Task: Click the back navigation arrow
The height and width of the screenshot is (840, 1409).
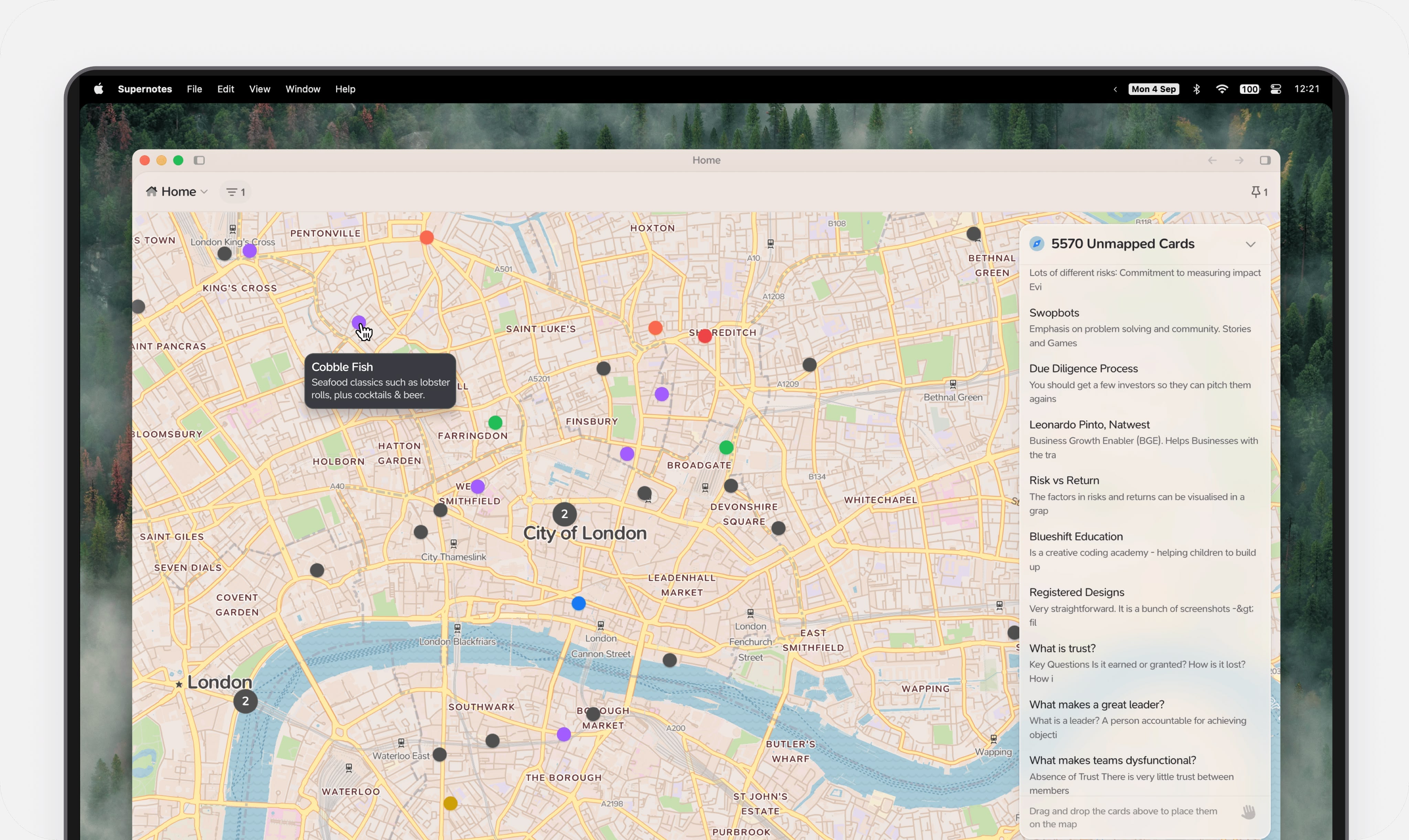Action: (x=1212, y=160)
